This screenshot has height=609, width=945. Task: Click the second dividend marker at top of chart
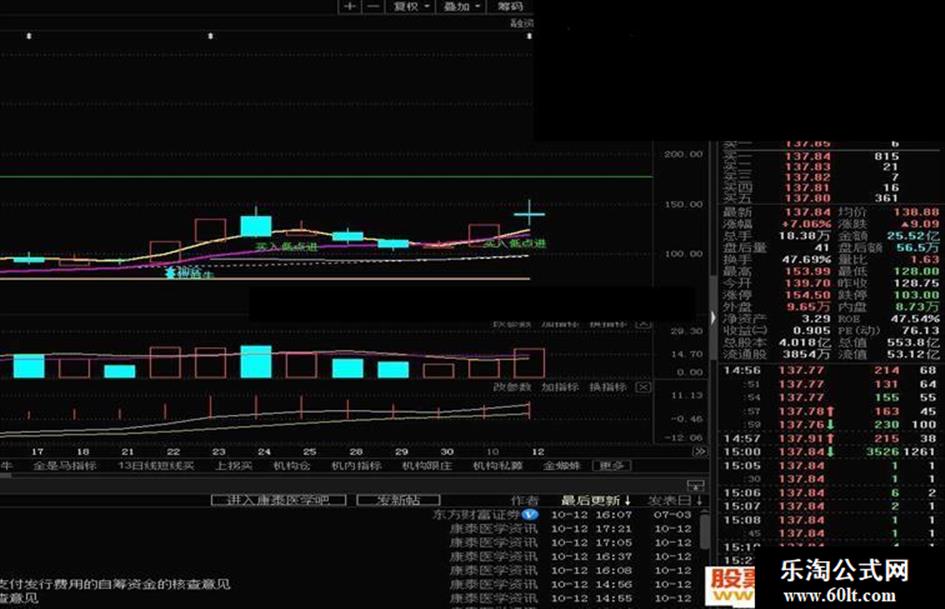(x=210, y=36)
